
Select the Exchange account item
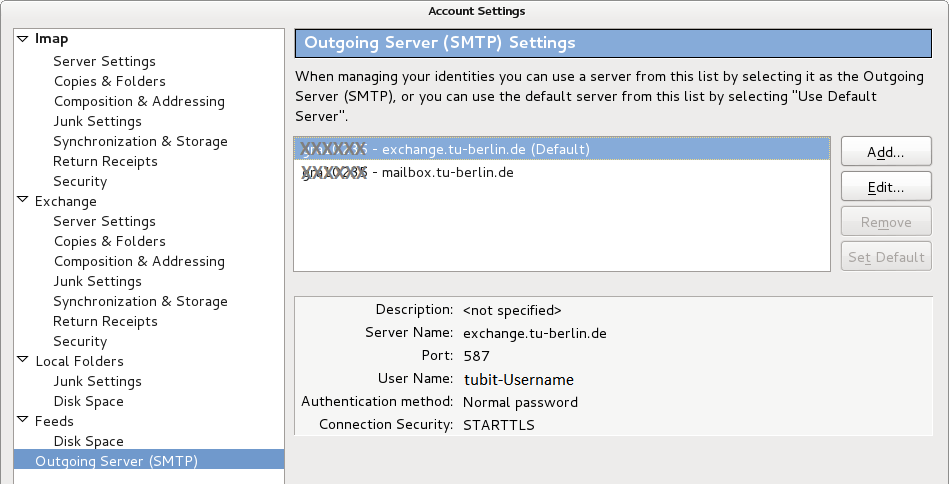(x=65, y=201)
